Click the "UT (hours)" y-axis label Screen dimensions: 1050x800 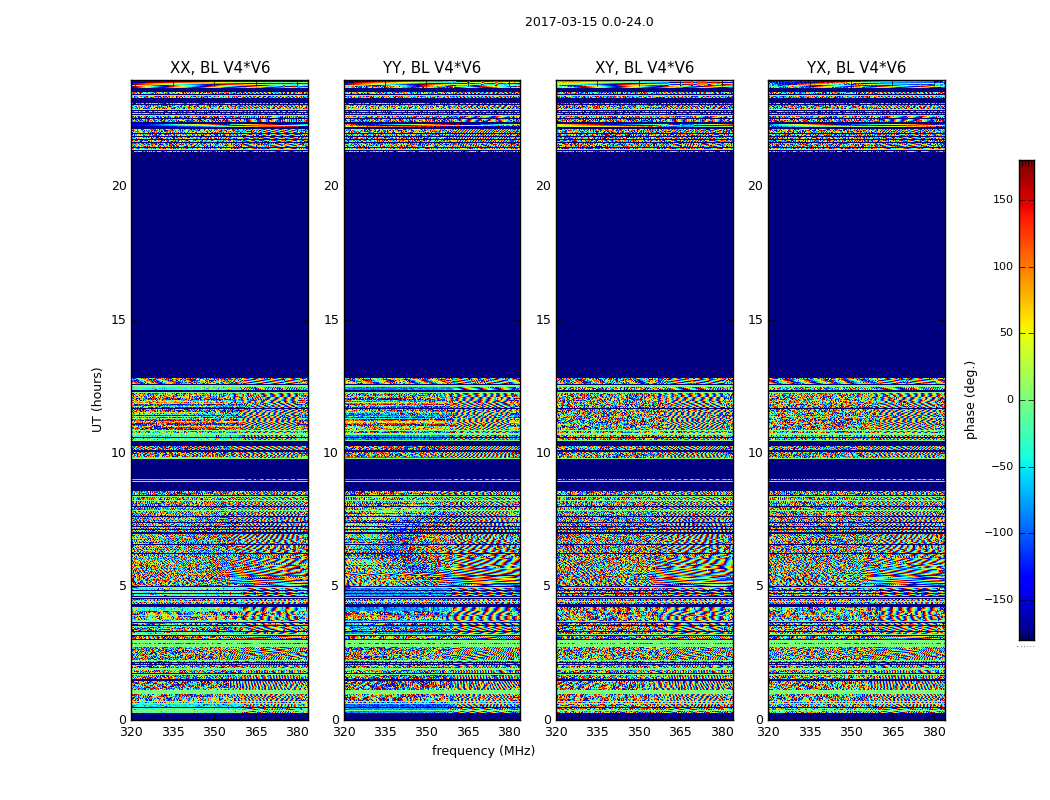(98, 400)
